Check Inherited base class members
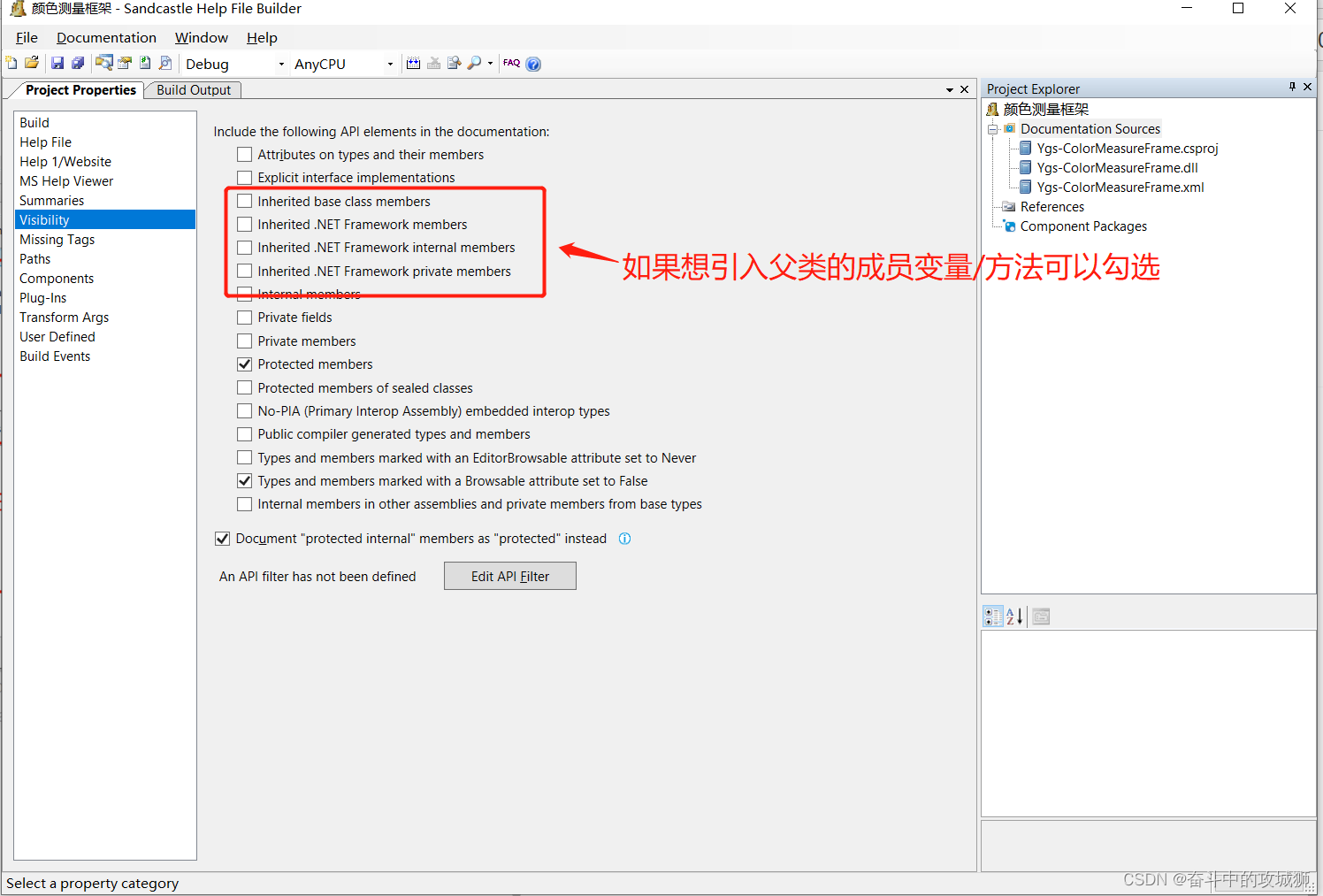Screen dimensions: 1323x896 (x=245, y=202)
